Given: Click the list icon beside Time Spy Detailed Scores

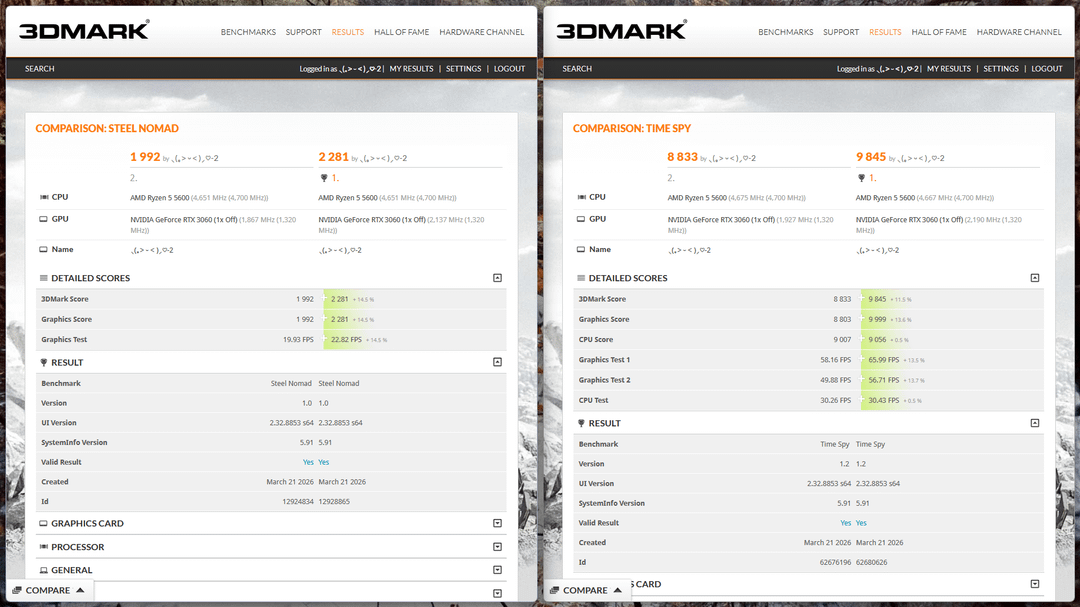Looking at the screenshot, I should [581, 278].
